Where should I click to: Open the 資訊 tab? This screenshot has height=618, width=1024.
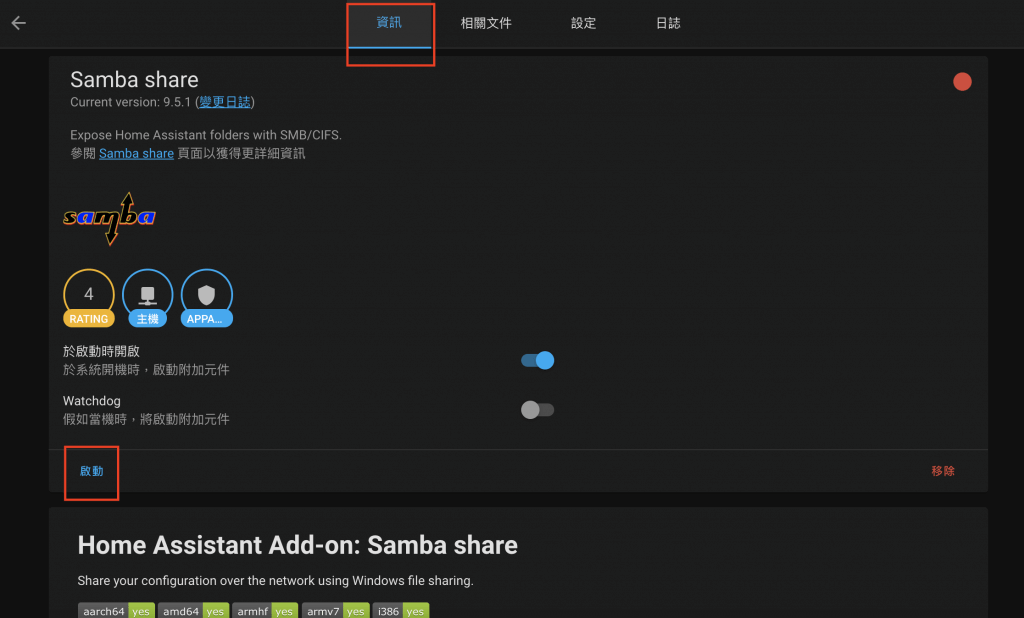click(x=389, y=24)
